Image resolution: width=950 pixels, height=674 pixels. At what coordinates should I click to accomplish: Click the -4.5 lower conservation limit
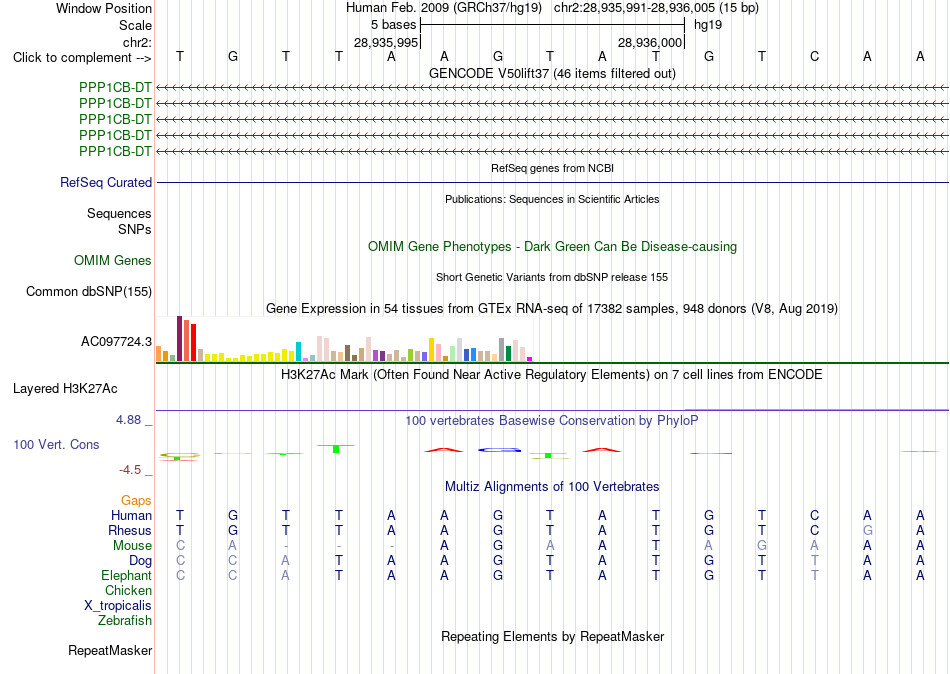[x=130, y=470]
